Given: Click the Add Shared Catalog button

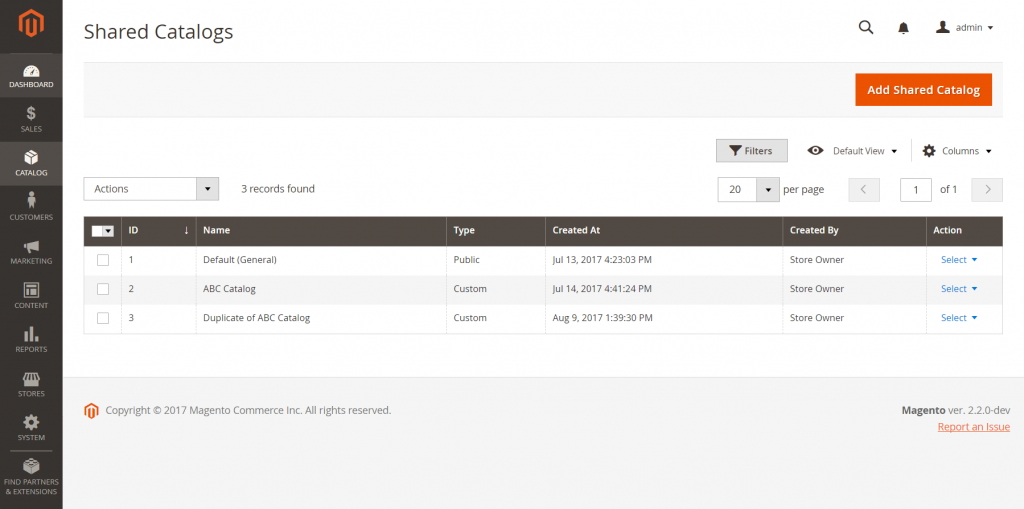Looking at the screenshot, I should (x=923, y=90).
